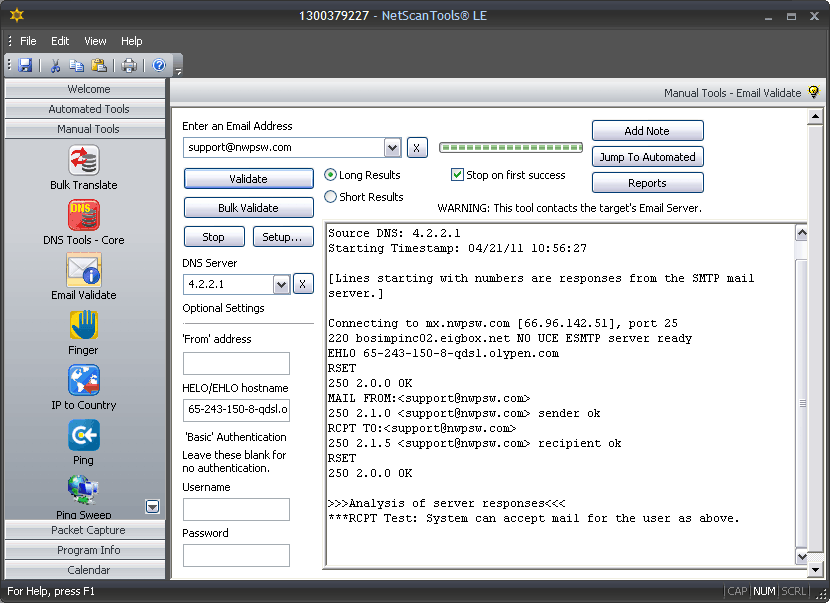Click the SCRL status bar indicator
This screenshot has height=603, width=830.
[x=793, y=591]
